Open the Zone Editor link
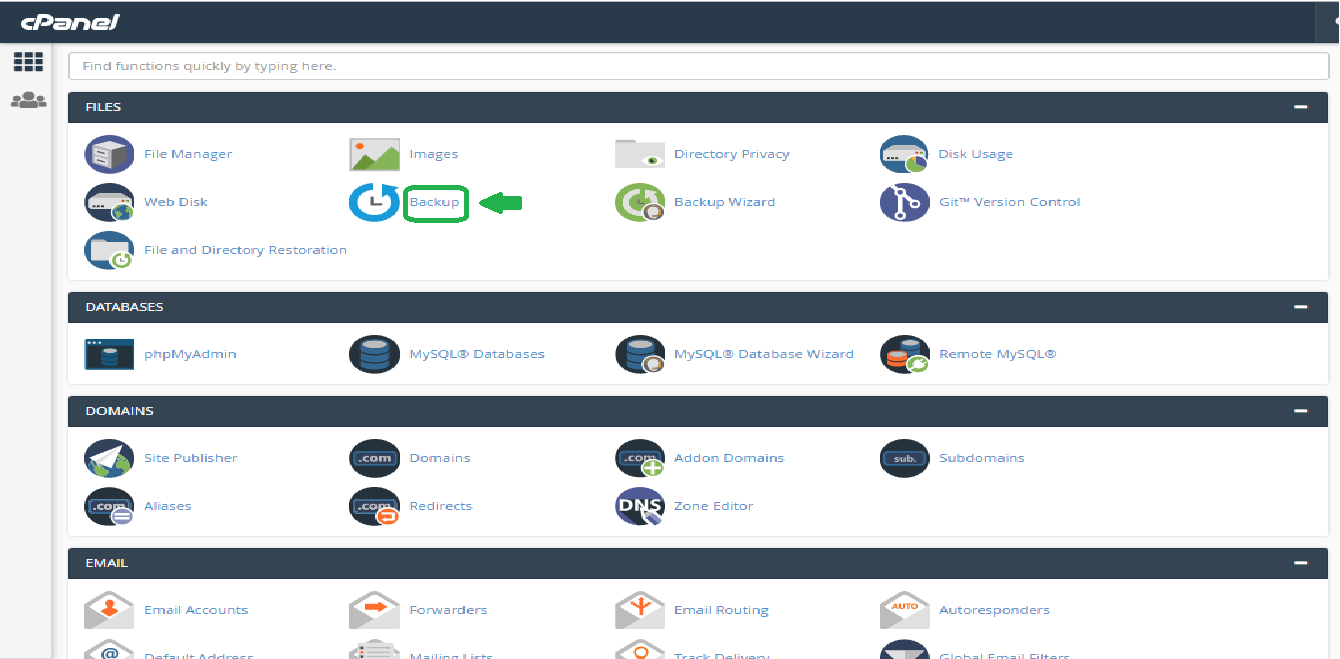This screenshot has height=659, width=1340. point(713,506)
